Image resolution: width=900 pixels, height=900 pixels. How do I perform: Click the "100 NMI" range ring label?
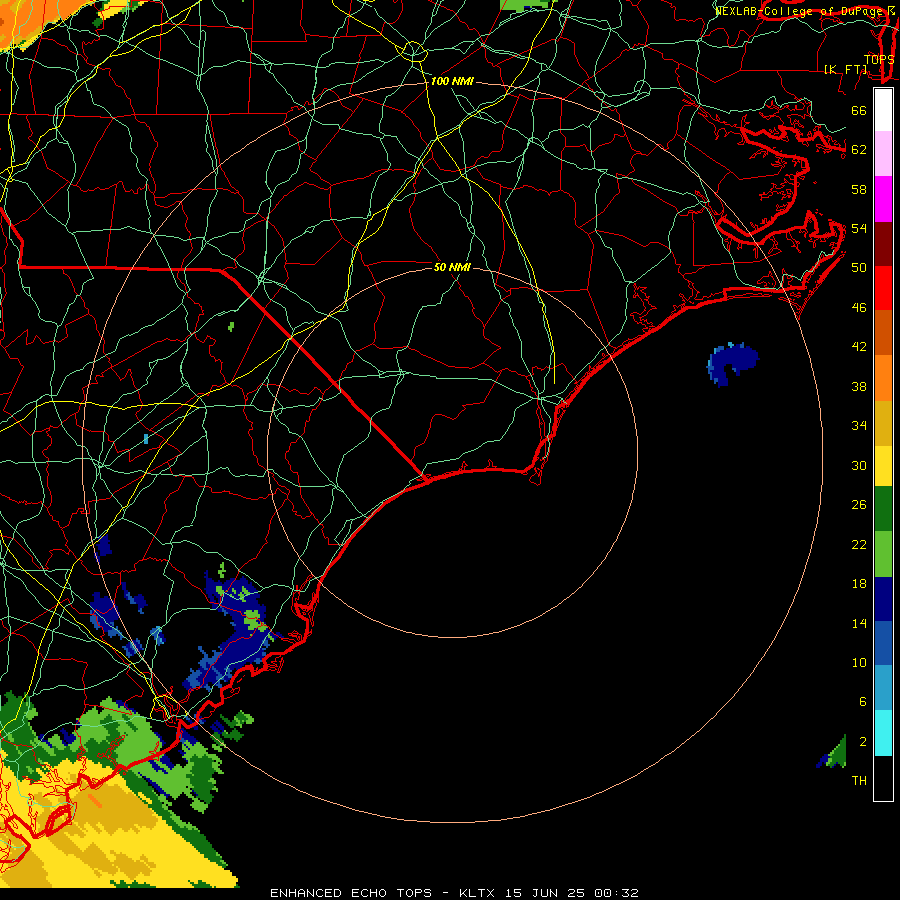click(x=452, y=82)
